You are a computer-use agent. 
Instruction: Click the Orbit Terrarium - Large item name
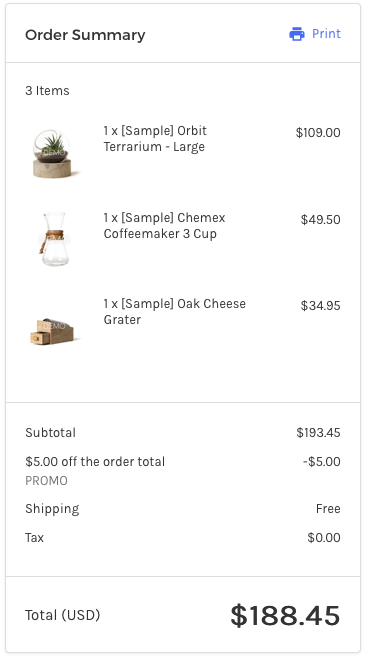tap(155, 139)
